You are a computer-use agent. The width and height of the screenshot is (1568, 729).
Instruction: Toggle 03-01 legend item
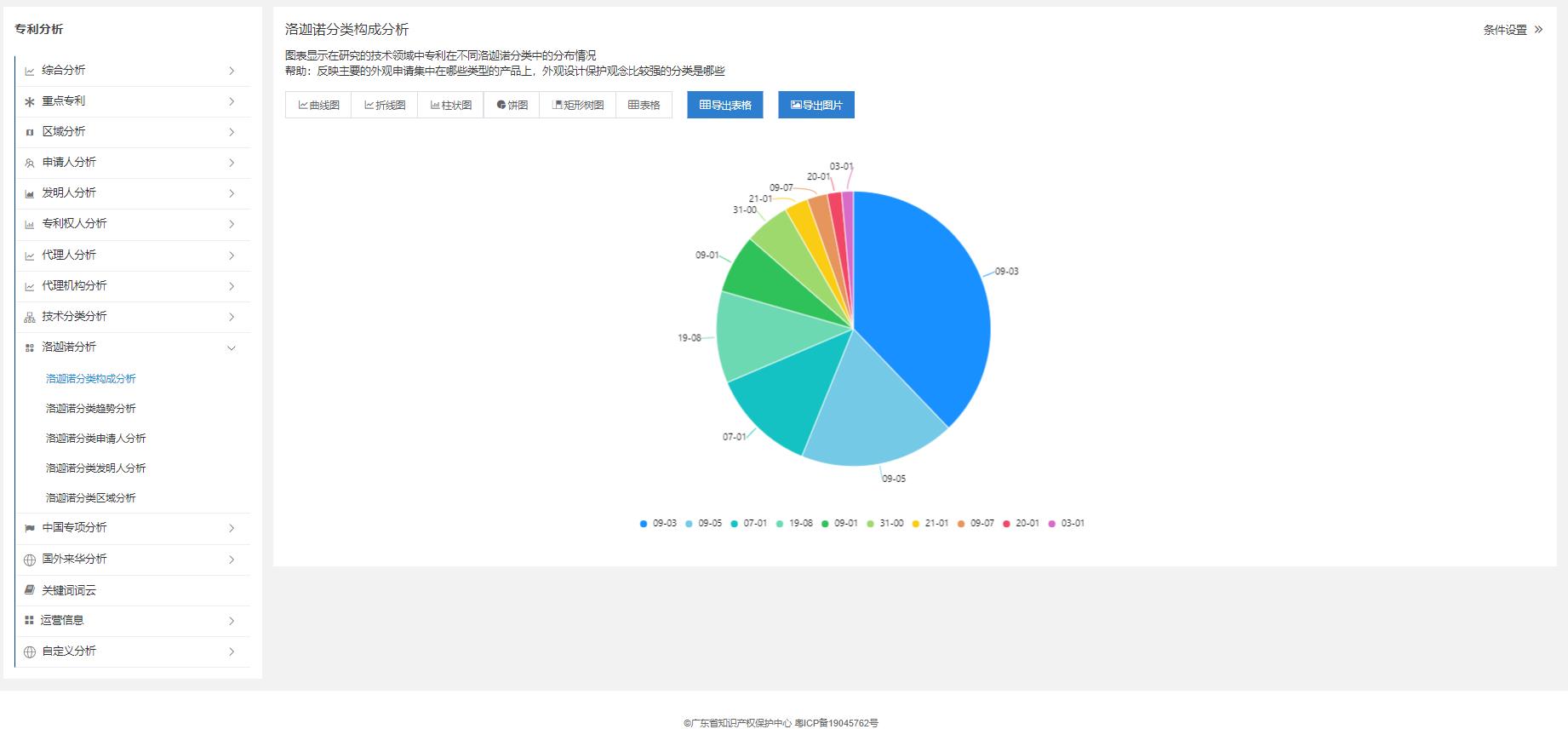pyautogui.click(x=1067, y=524)
